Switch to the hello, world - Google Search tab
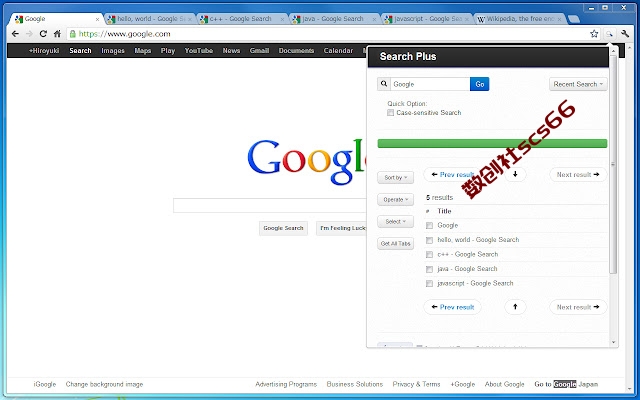This screenshot has width=640, height=400. click(149, 19)
